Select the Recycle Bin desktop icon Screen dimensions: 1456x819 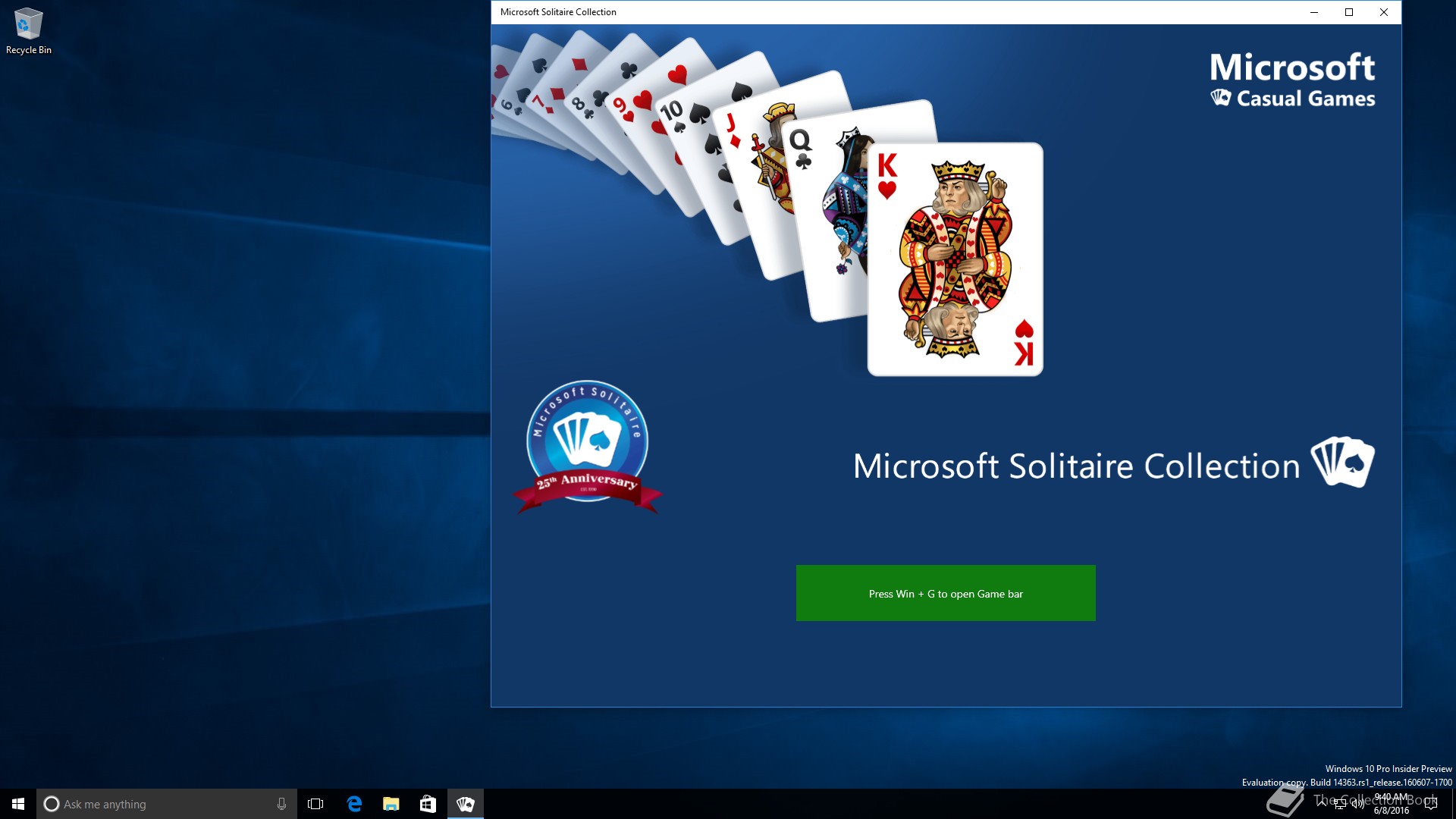29,32
